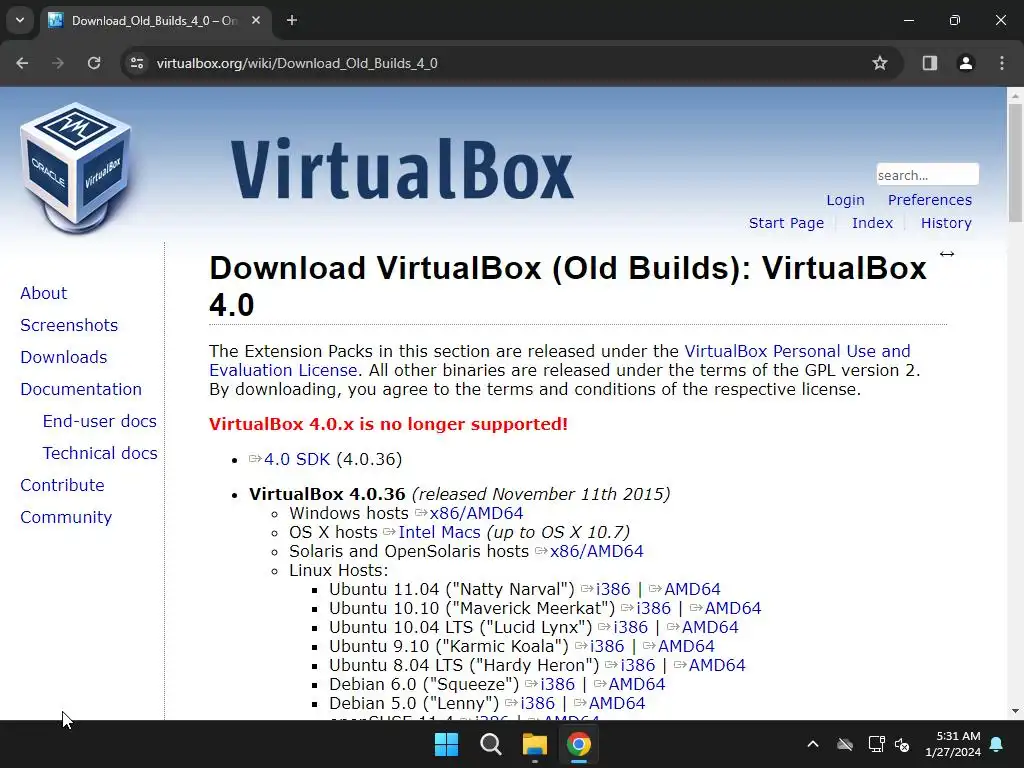1024x768 pixels.
Task: Open Downloads in the sidebar
Action: click(x=63, y=357)
